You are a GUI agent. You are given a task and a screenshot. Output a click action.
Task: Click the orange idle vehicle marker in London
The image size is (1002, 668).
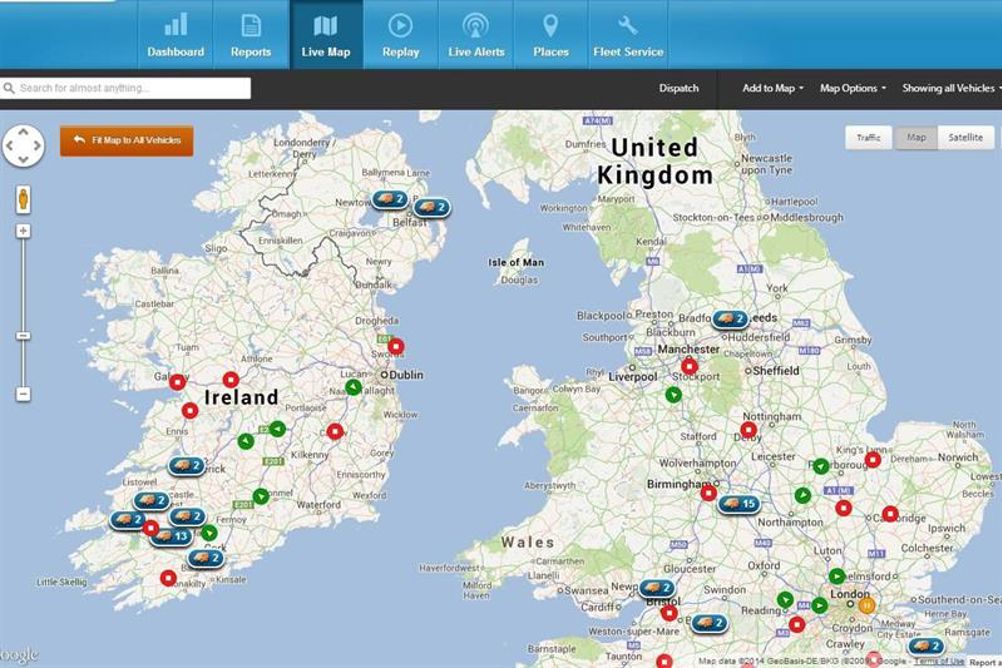(866, 605)
